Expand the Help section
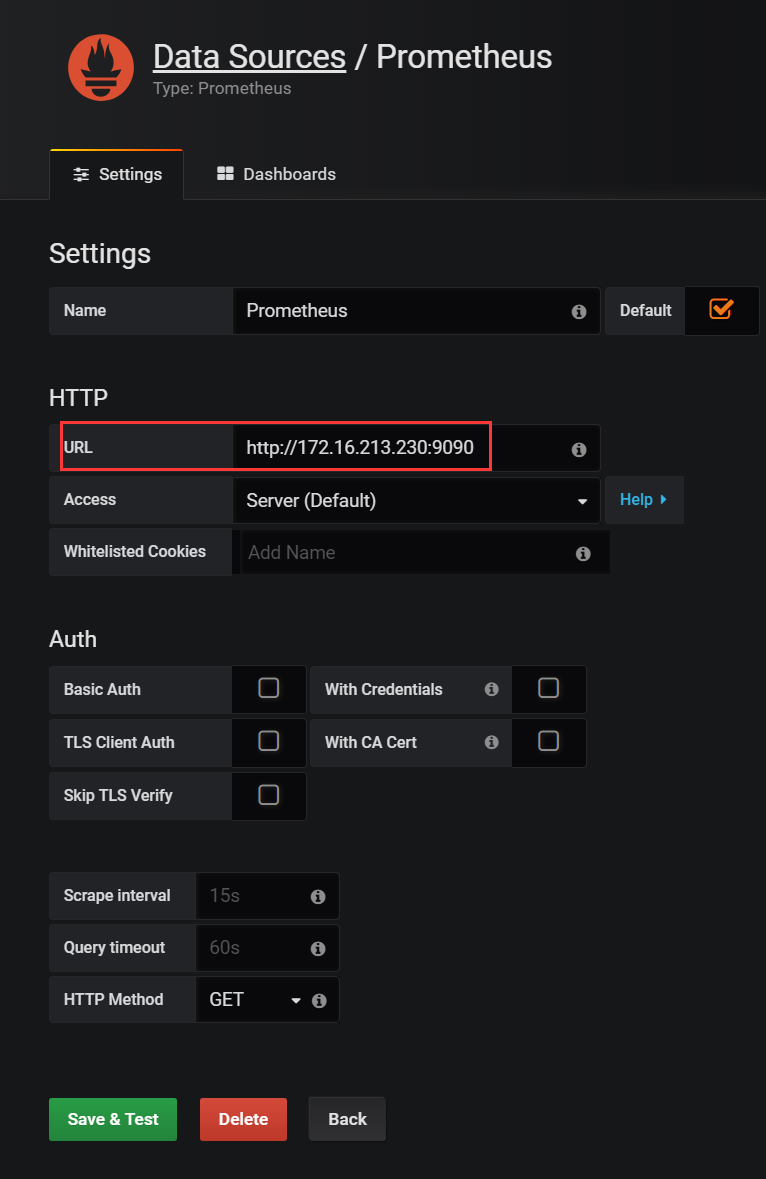Viewport: 766px width, 1179px height. (x=643, y=500)
